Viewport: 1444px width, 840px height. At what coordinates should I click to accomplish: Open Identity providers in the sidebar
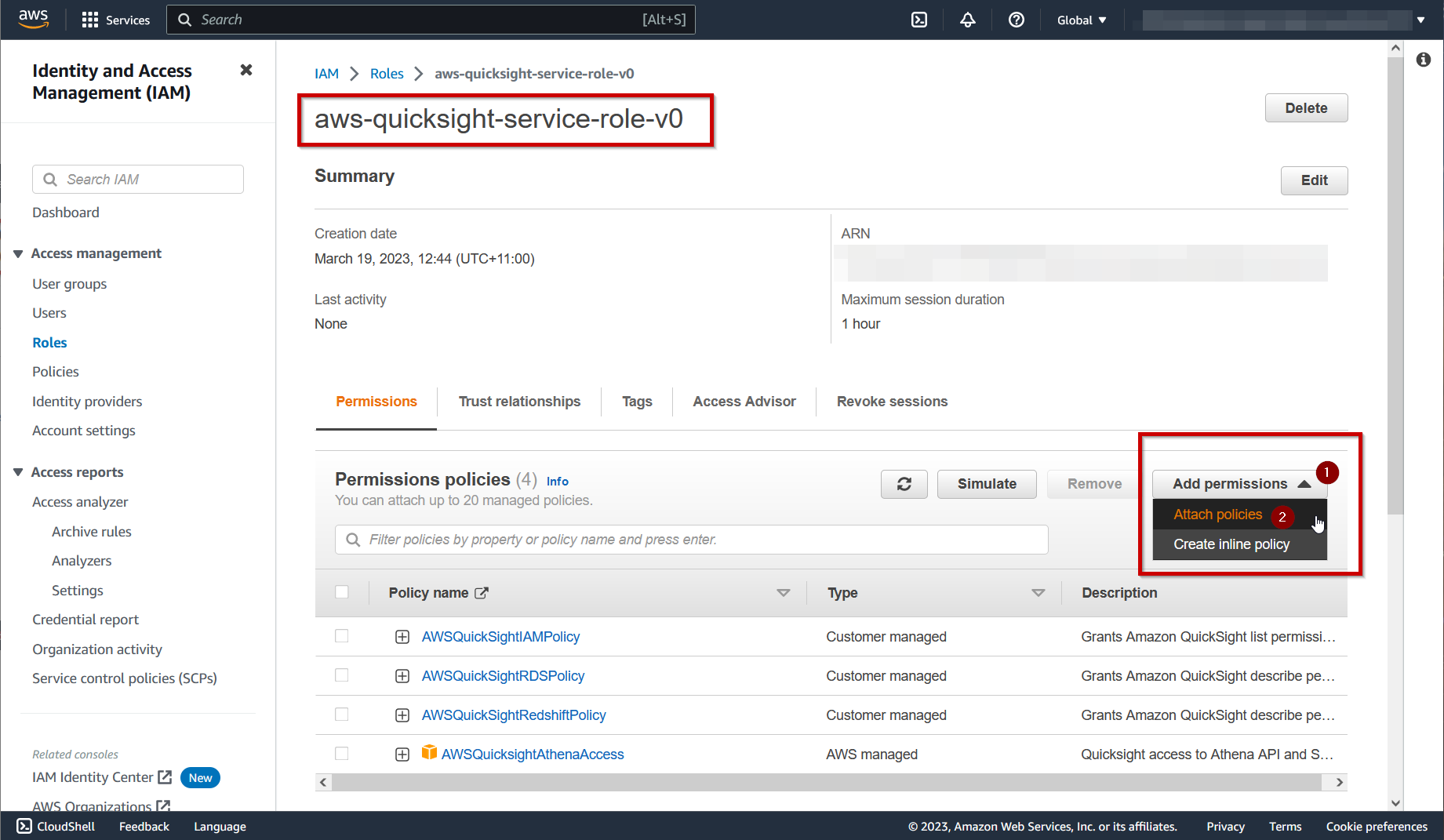[87, 402]
